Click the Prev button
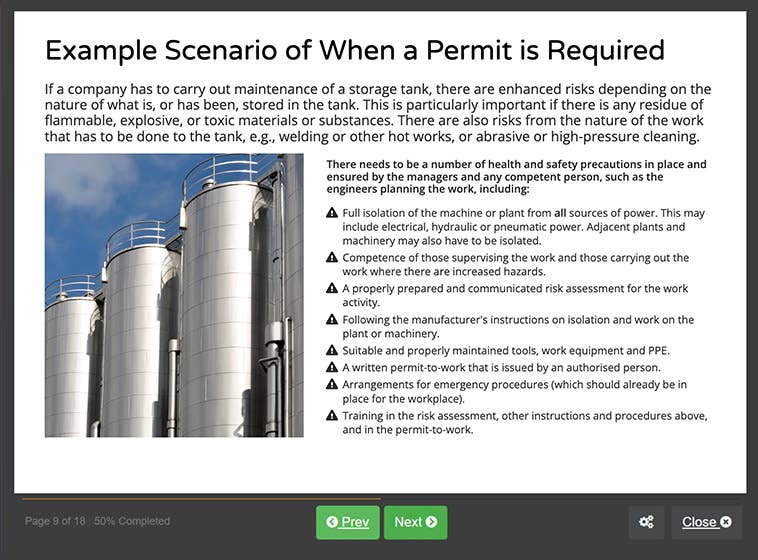758x560 pixels. (348, 522)
